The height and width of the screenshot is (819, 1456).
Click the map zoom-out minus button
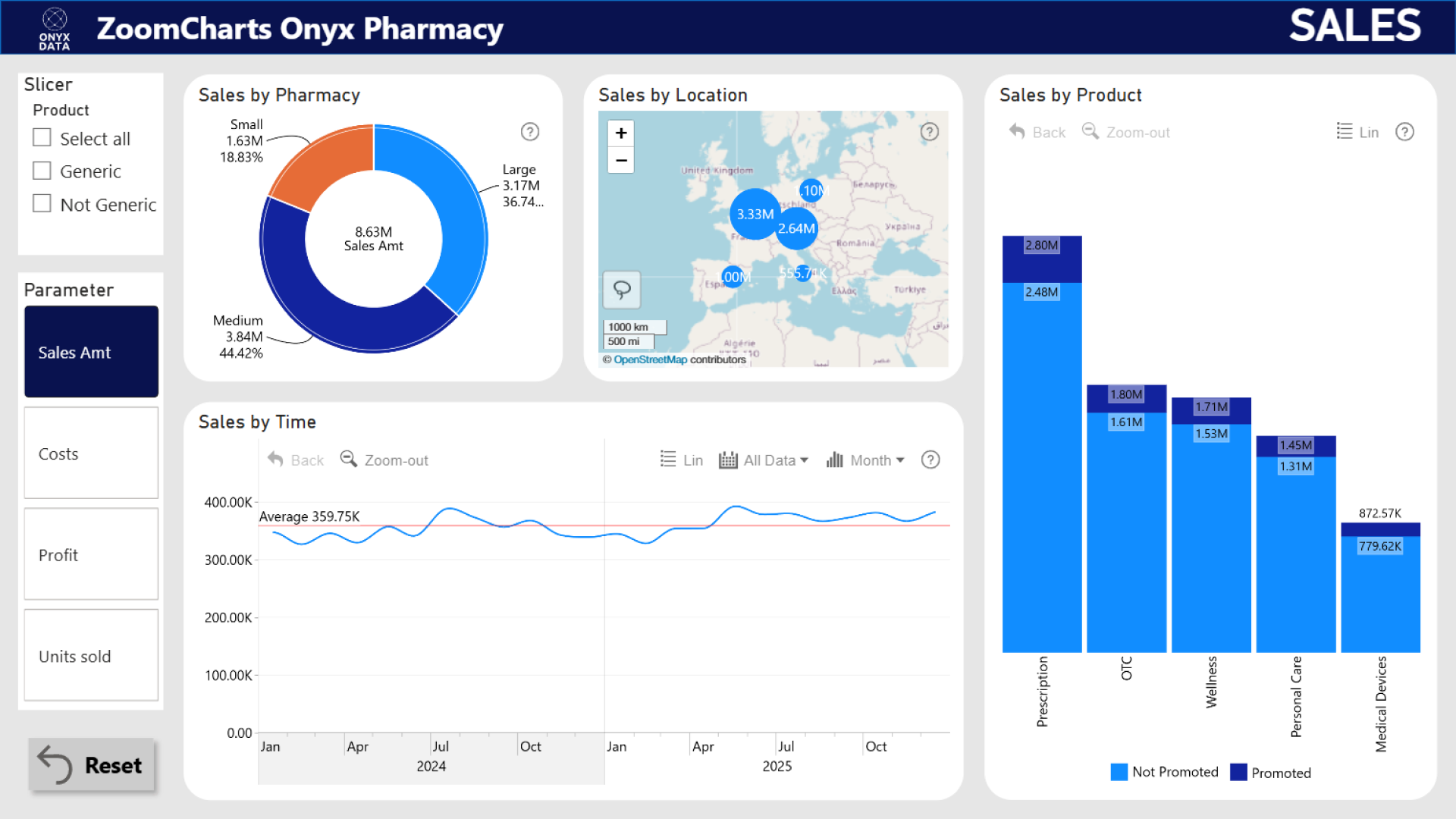point(621,161)
